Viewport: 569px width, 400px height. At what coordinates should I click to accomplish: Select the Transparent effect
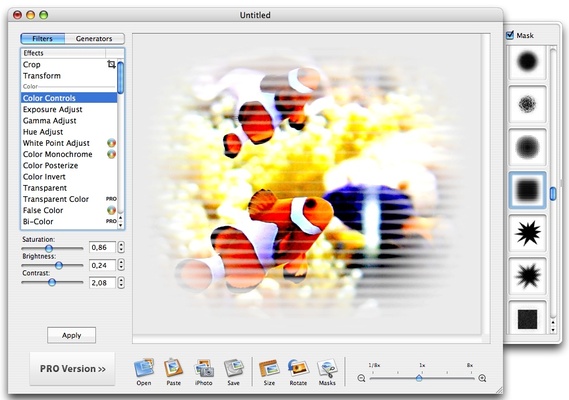point(69,188)
